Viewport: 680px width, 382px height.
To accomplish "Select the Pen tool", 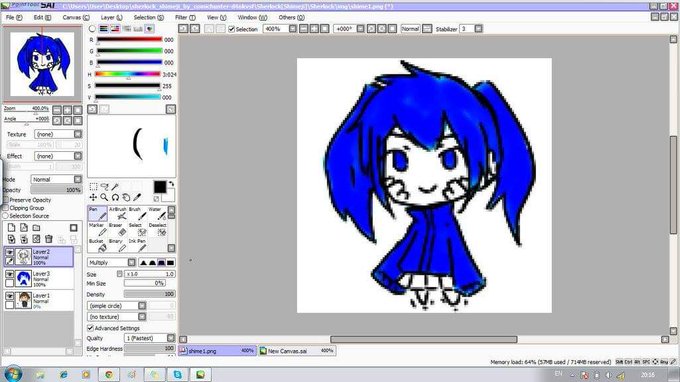I will click(x=98, y=214).
